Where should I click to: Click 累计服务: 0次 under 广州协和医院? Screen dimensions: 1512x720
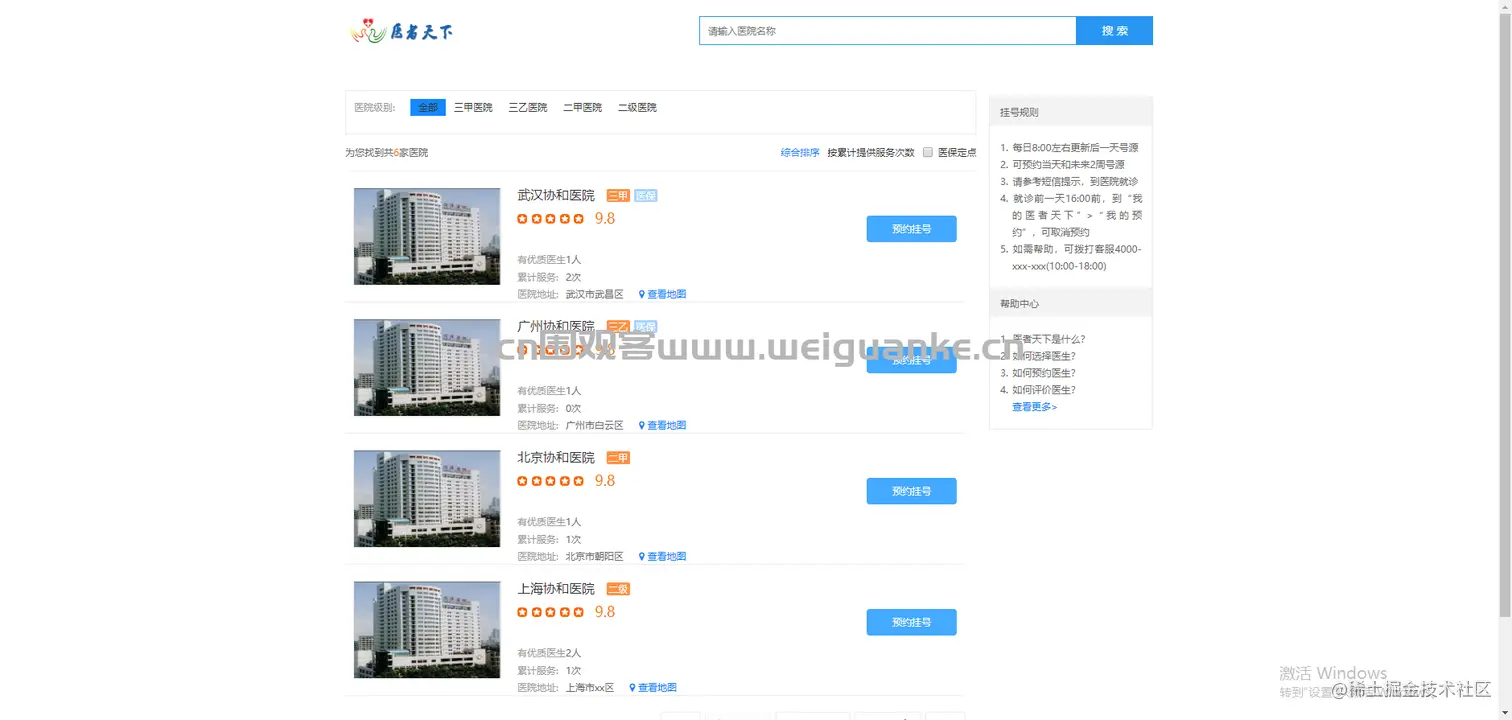[x=549, y=408]
